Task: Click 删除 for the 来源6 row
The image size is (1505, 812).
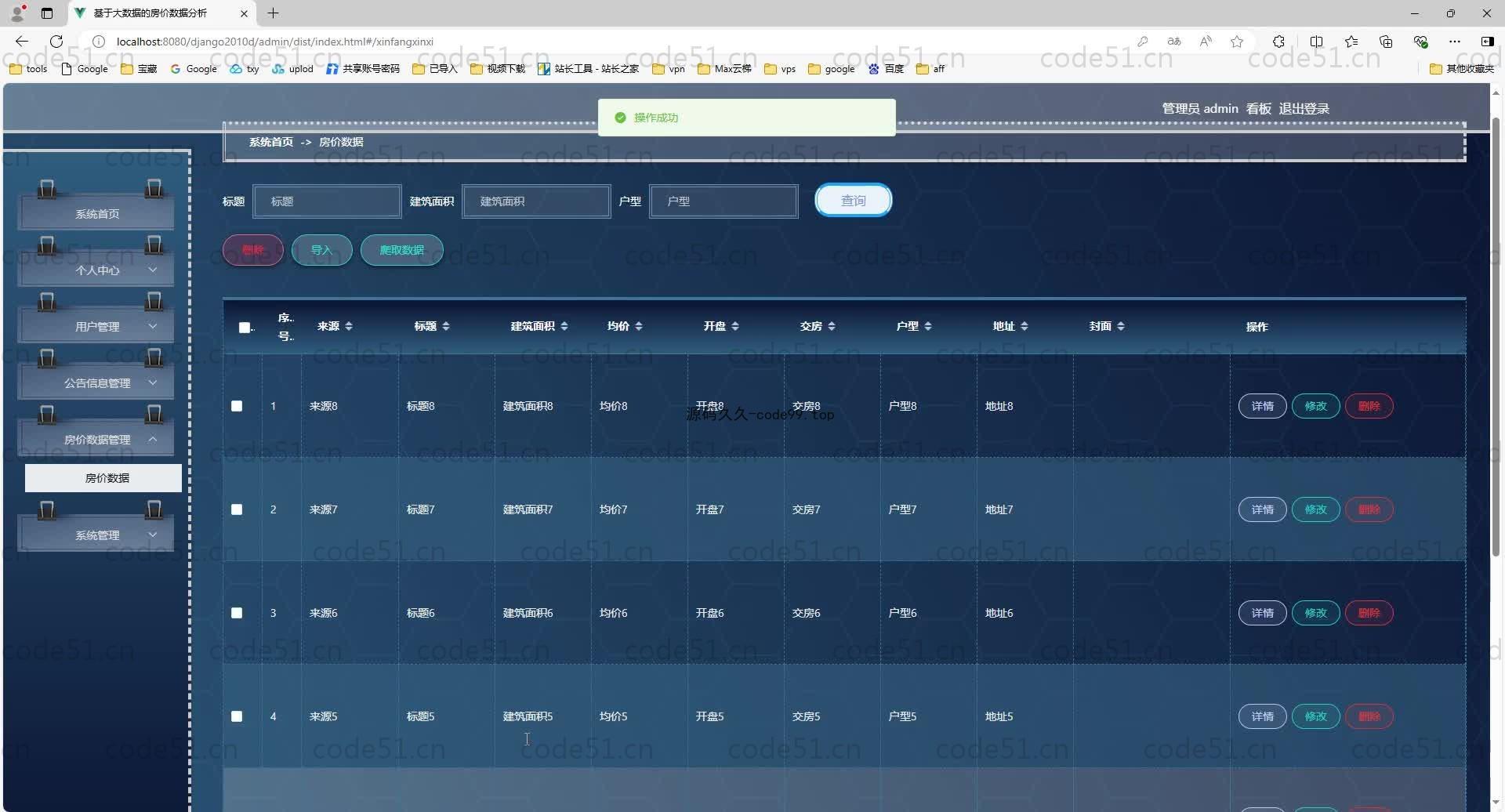Action: (x=1369, y=613)
